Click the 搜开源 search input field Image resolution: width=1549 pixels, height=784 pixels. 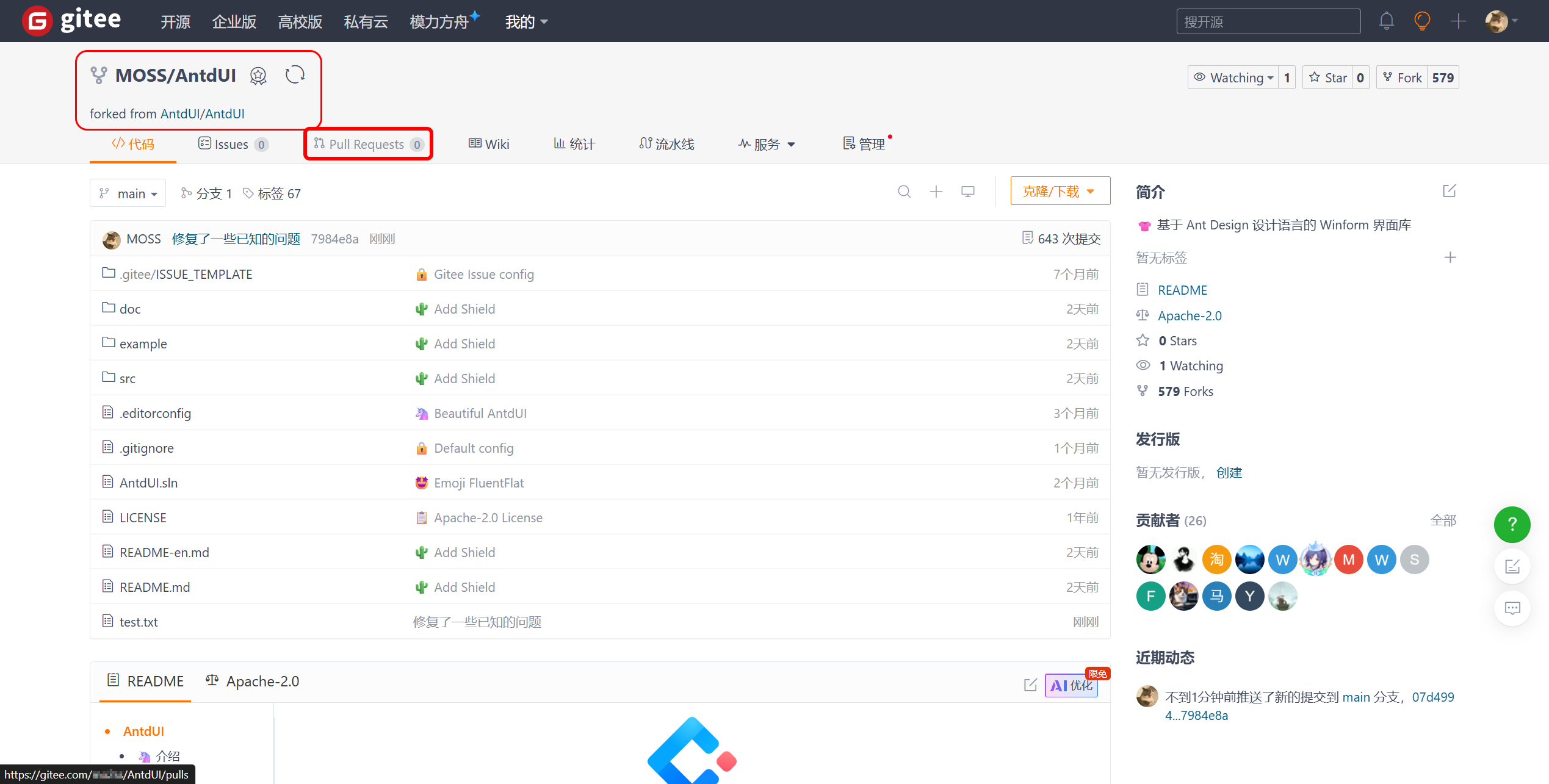tap(1268, 22)
